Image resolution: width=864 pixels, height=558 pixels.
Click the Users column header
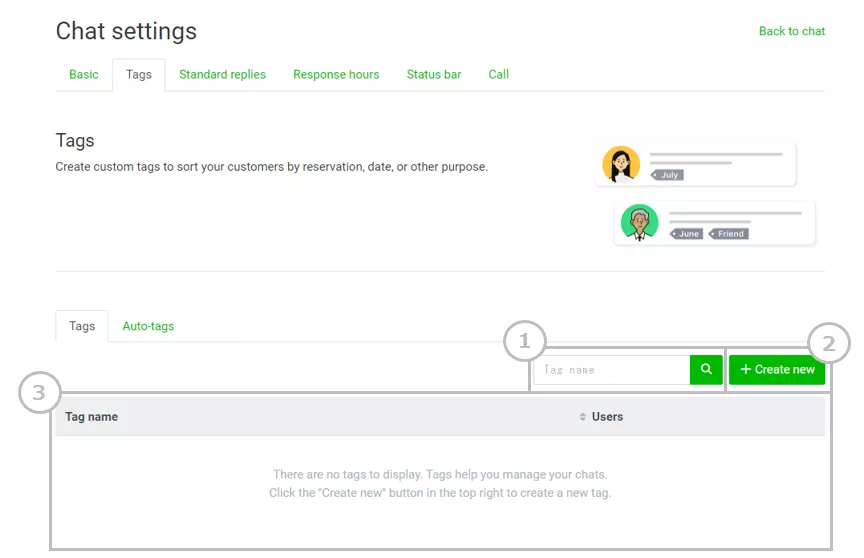point(607,417)
